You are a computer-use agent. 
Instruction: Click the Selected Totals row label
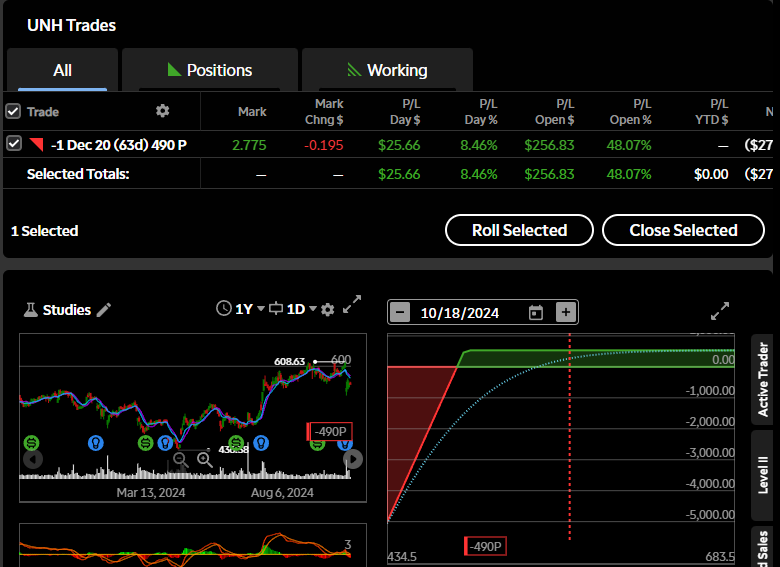coord(78,174)
